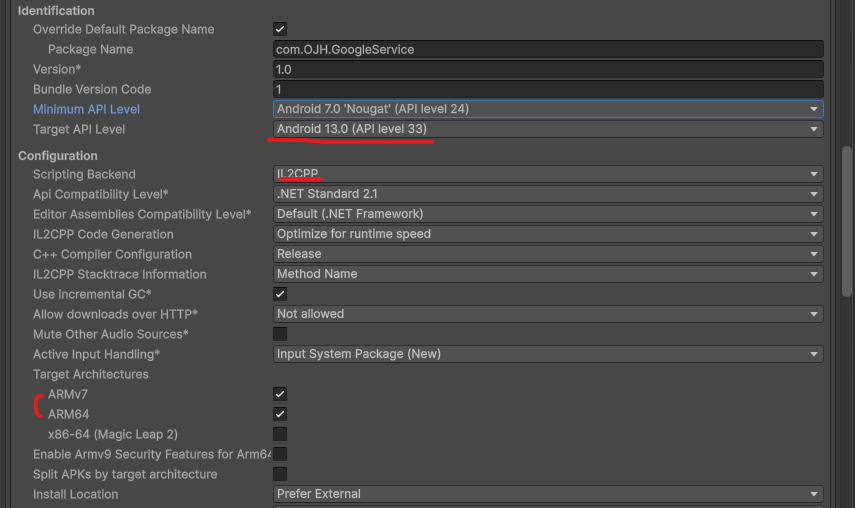Image resolution: width=855 pixels, height=508 pixels.
Task: Open the Target API Level dropdown
Action: tap(548, 129)
